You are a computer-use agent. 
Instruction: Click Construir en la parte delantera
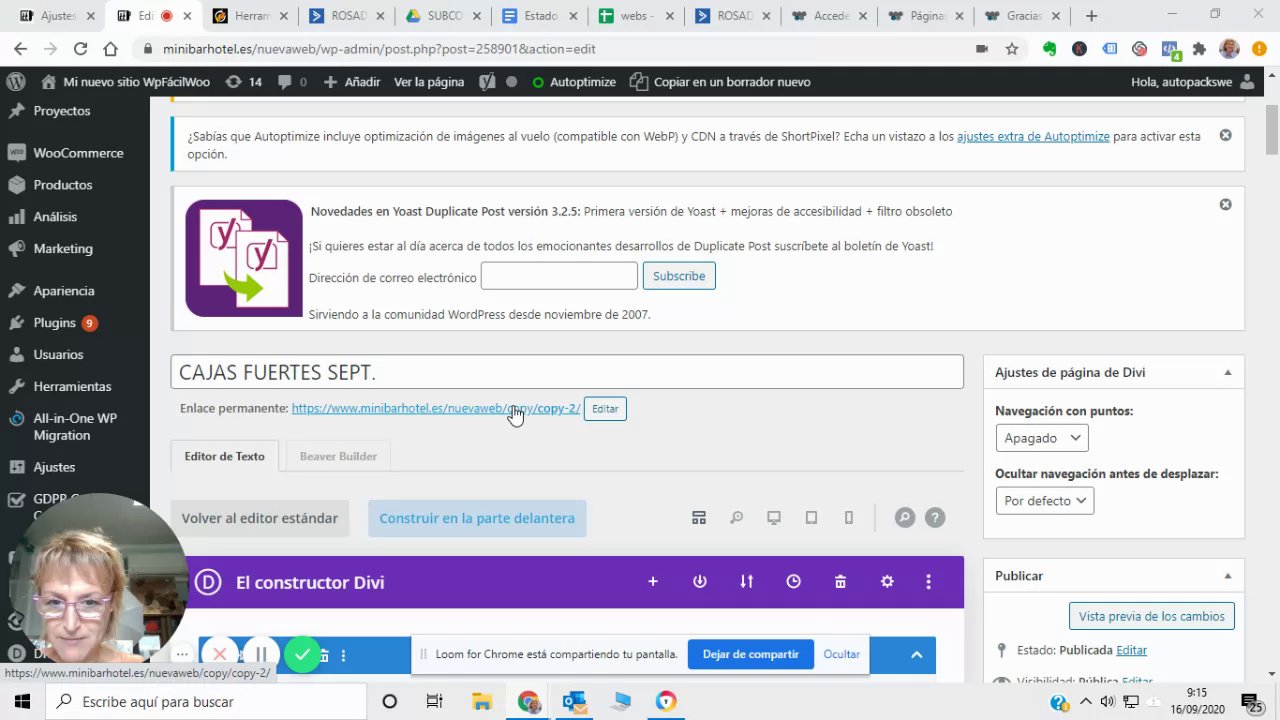pos(477,518)
